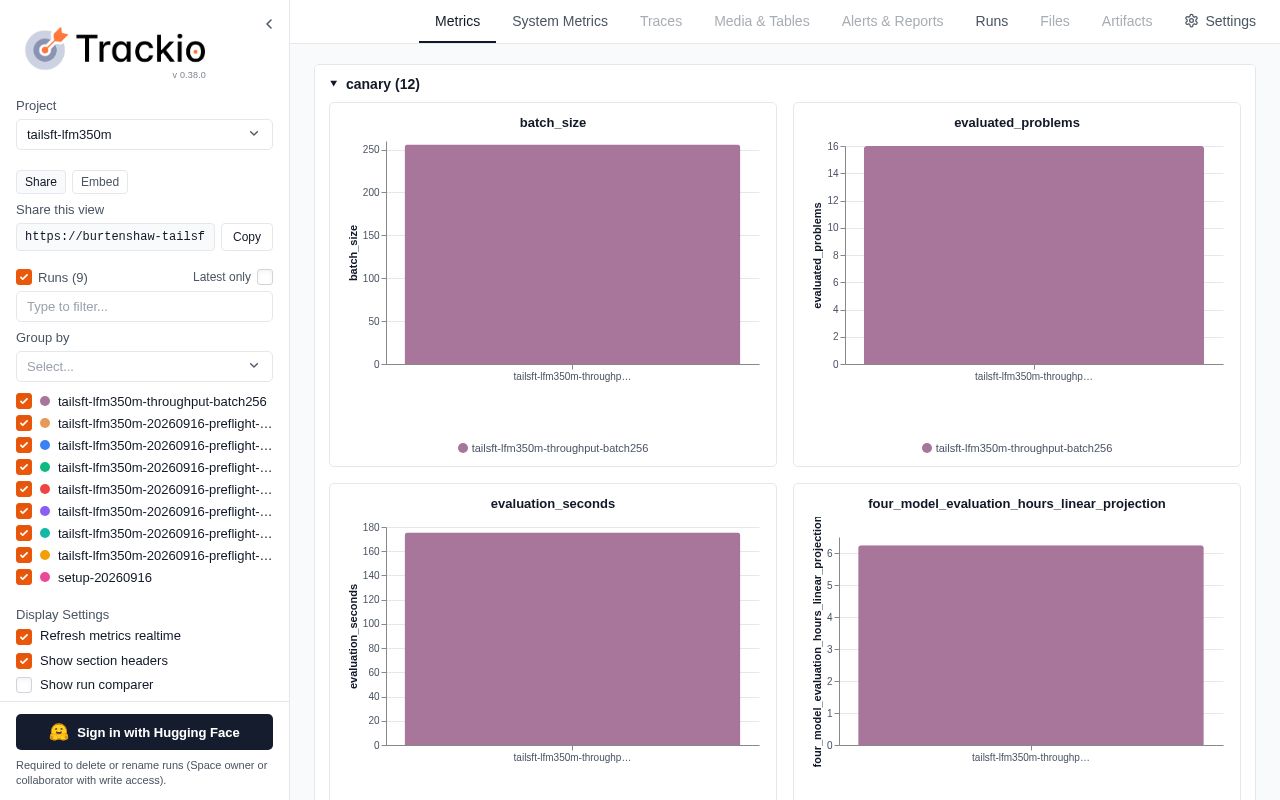Uncheck the setup-20260916 run checkbox
This screenshot has height=800, width=1280.
tap(24, 577)
